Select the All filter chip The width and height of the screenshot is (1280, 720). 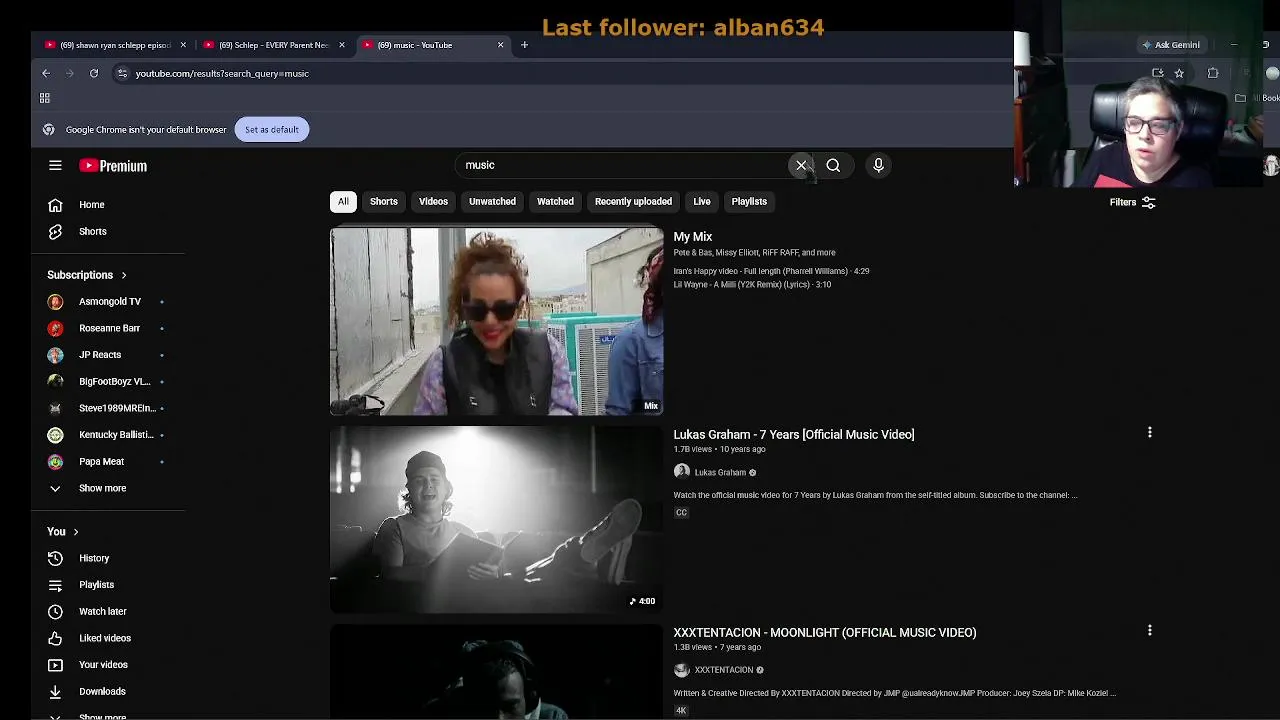(x=343, y=202)
